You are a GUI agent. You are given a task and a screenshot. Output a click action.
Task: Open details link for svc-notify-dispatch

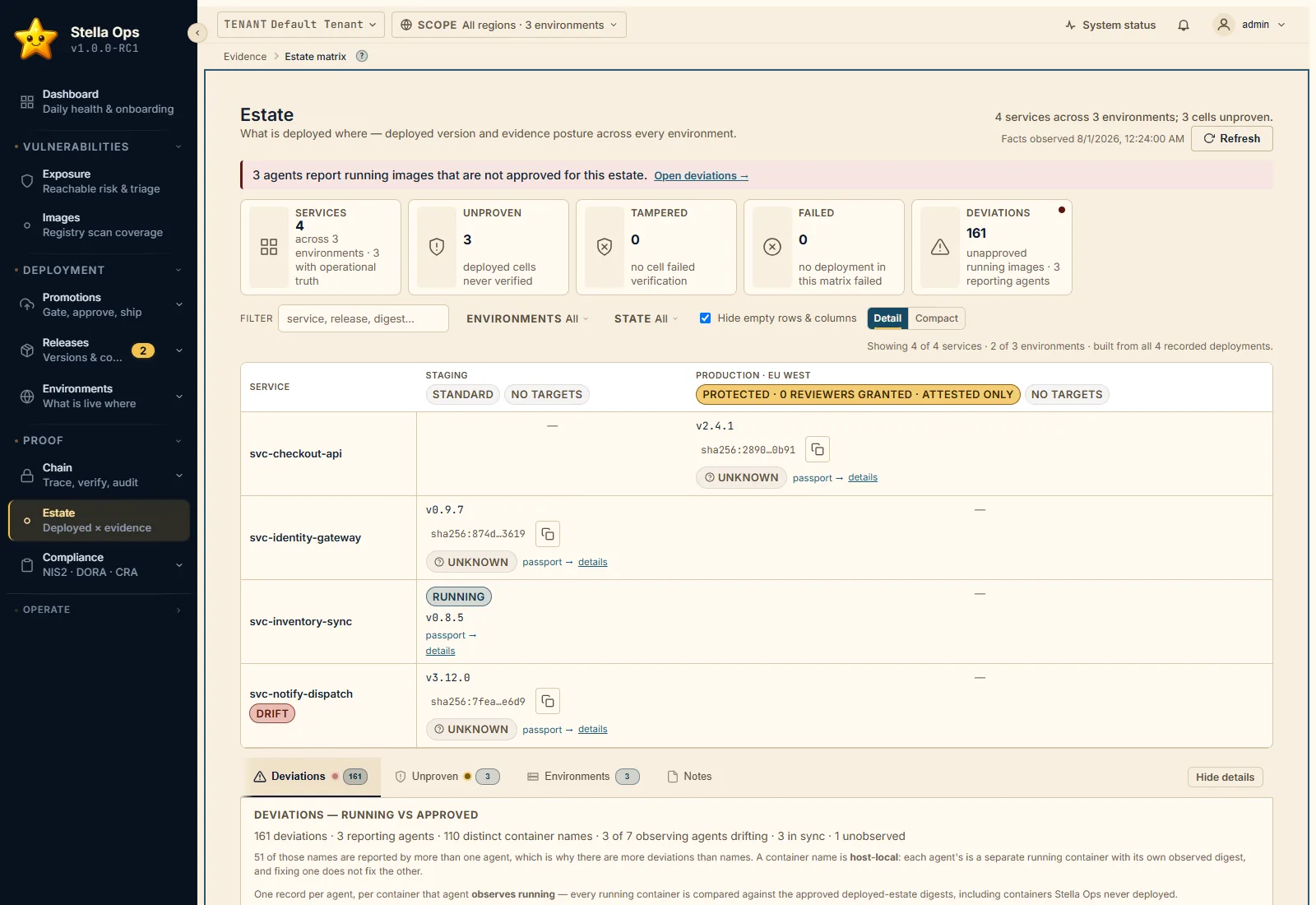tap(592, 729)
